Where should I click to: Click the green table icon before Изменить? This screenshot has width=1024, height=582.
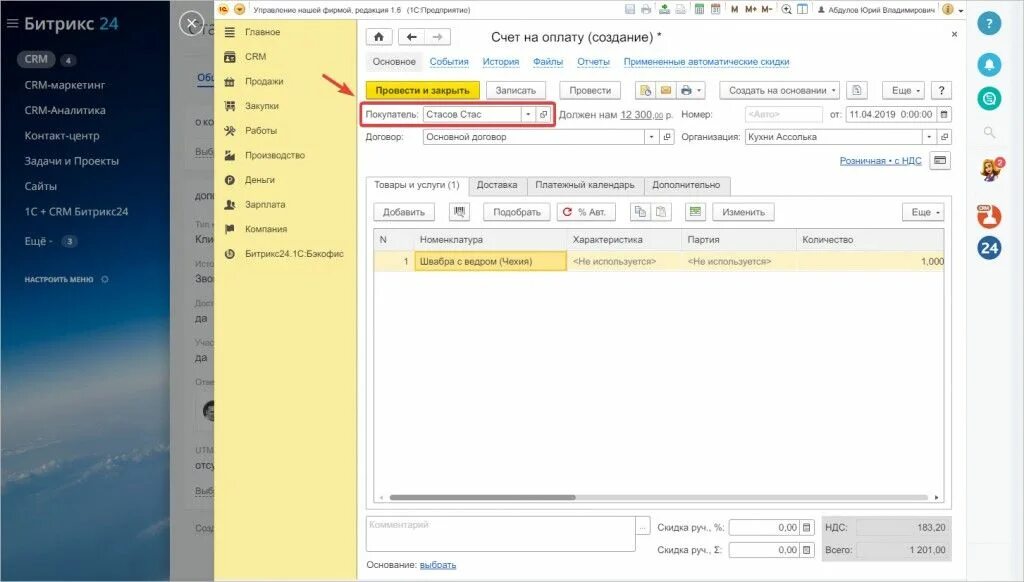coord(696,212)
